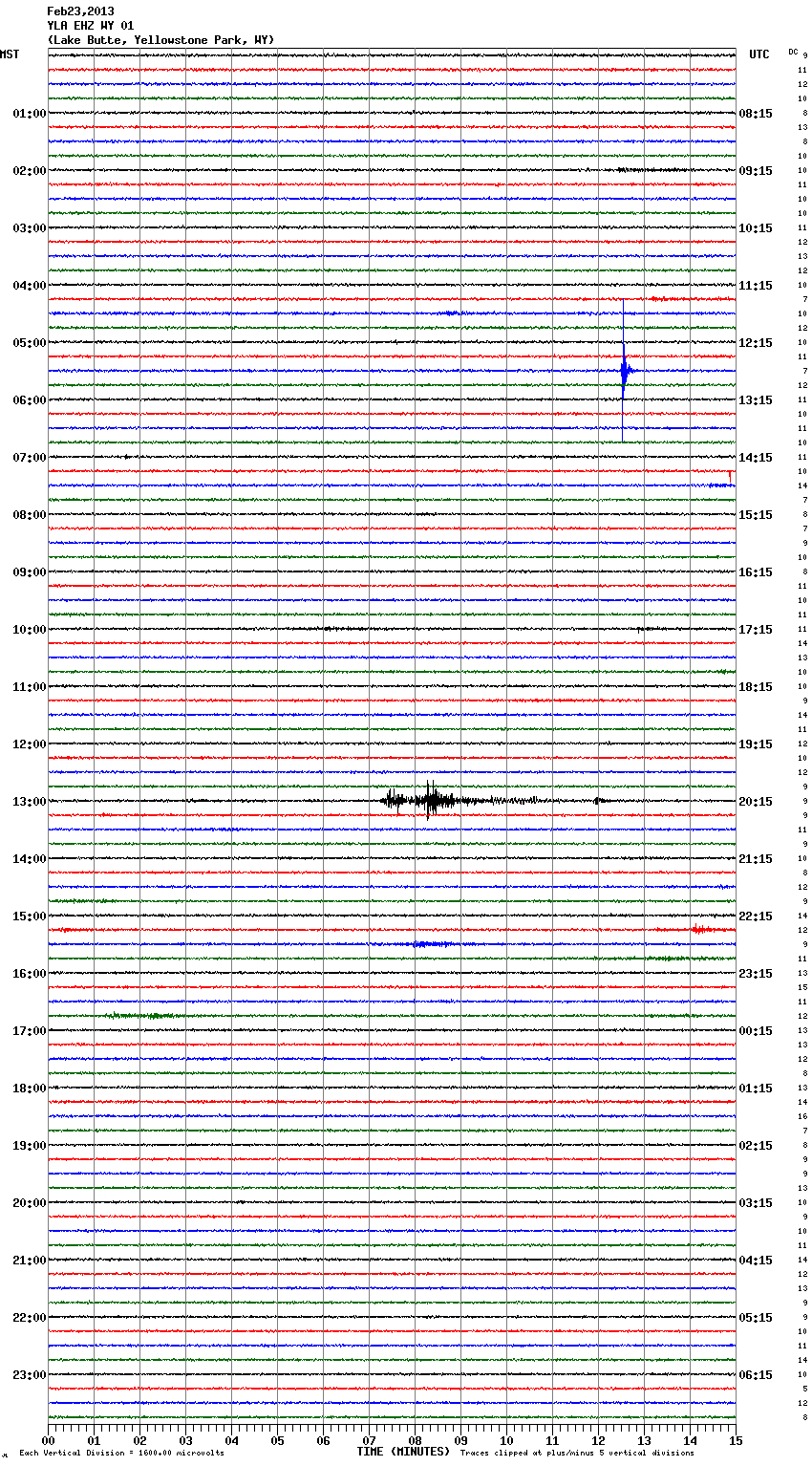Select the 05:00 MST time label
Screen dimensions: 812x1466
pyautogui.click(x=30, y=343)
